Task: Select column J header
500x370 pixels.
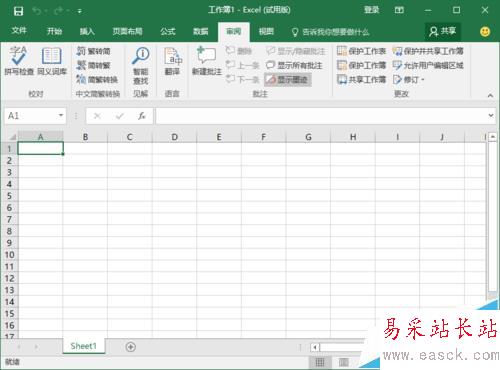Action: click(442, 137)
